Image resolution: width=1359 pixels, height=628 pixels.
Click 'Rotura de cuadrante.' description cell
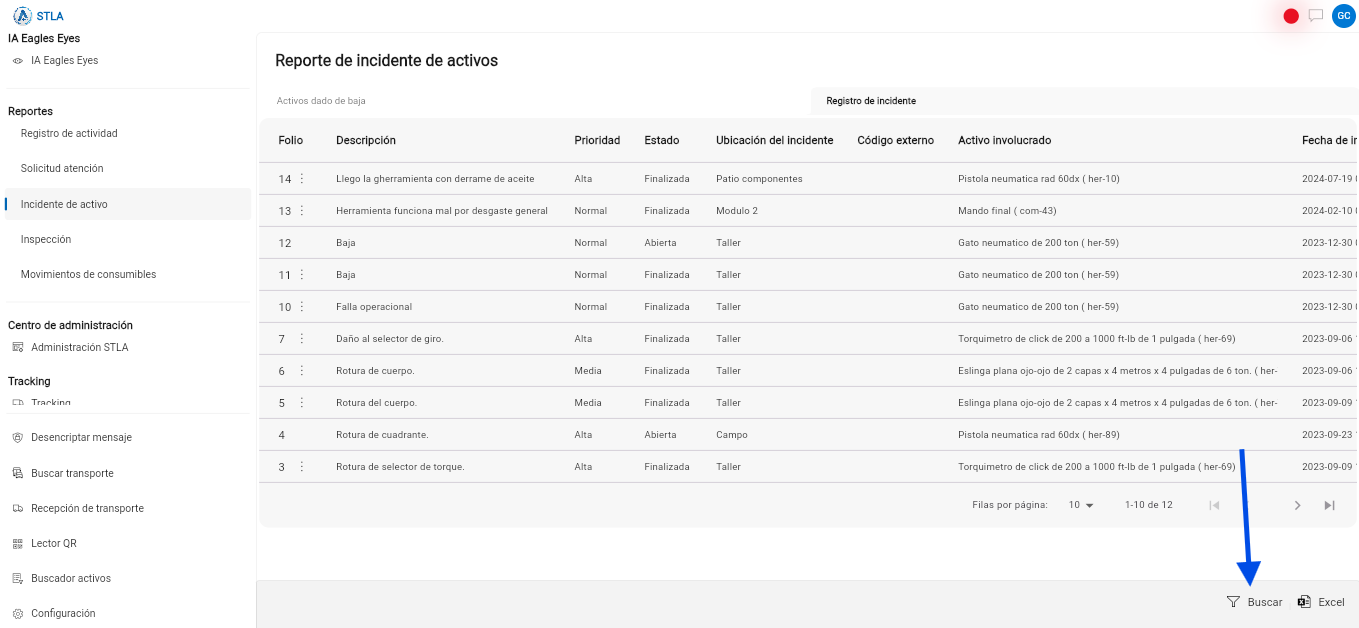click(382, 435)
